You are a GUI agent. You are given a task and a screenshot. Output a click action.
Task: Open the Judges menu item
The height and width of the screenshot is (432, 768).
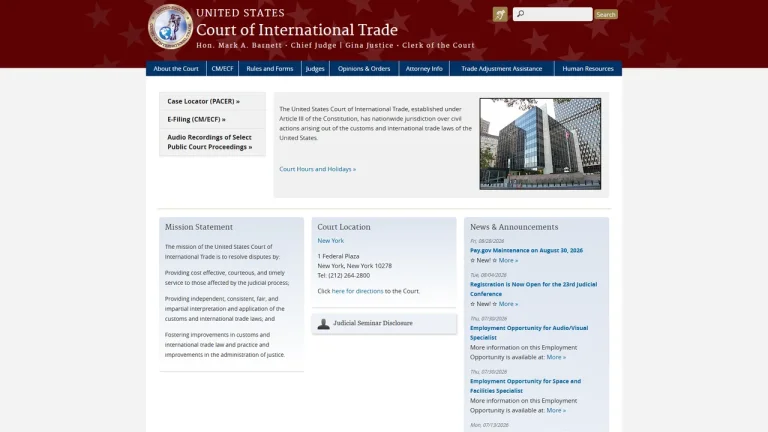pyautogui.click(x=315, y=69)
